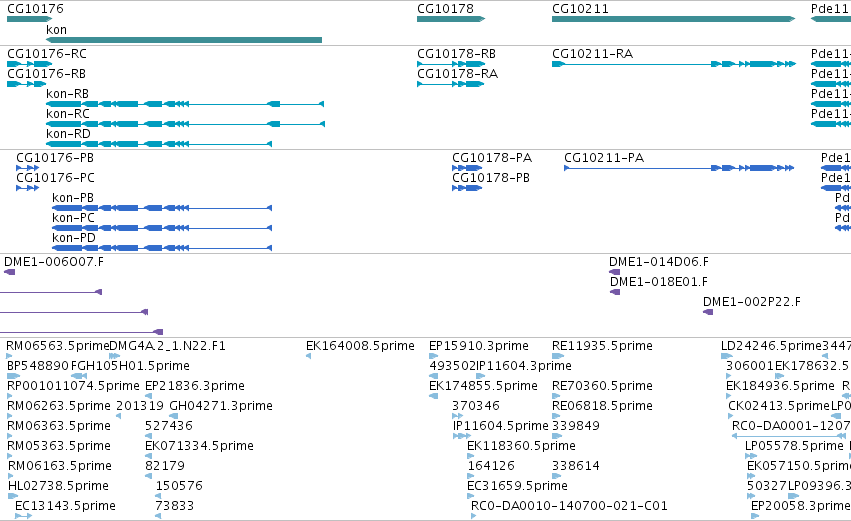
Task: Click the CG10176-RC transcript label
Action: pyautogui.click(x=47, y=54)
